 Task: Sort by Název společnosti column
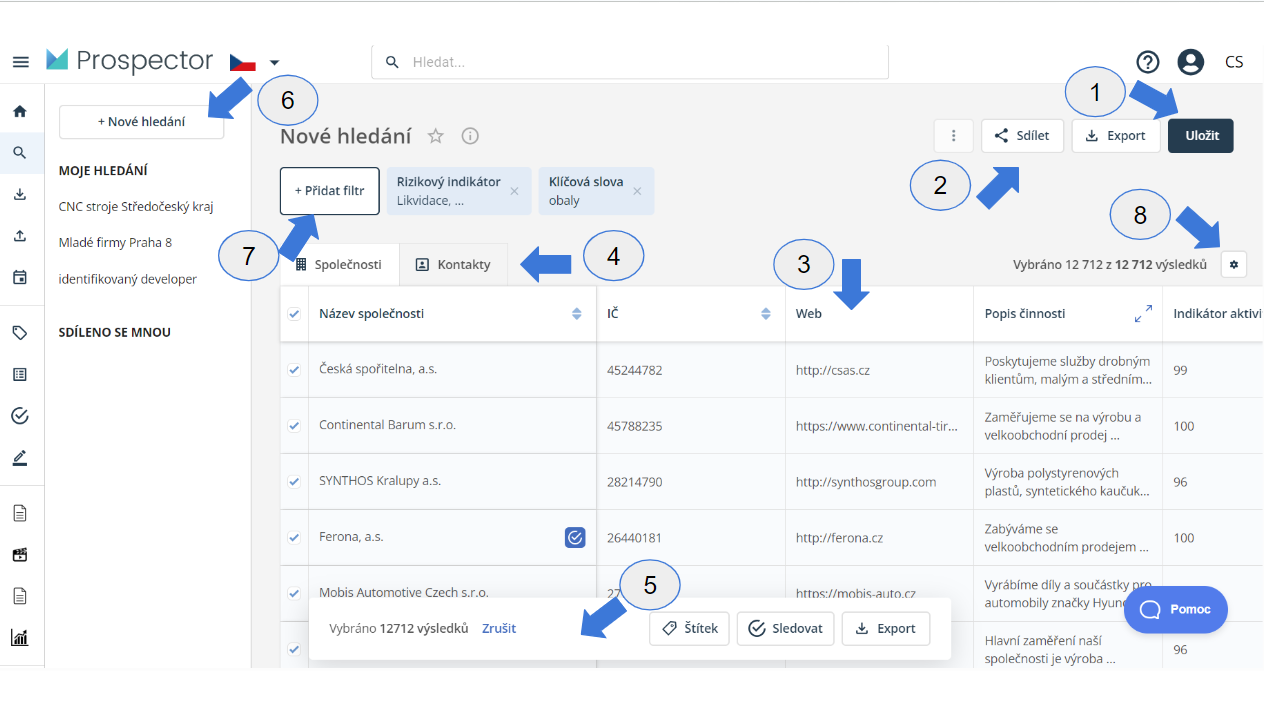[x=577, y=314]
